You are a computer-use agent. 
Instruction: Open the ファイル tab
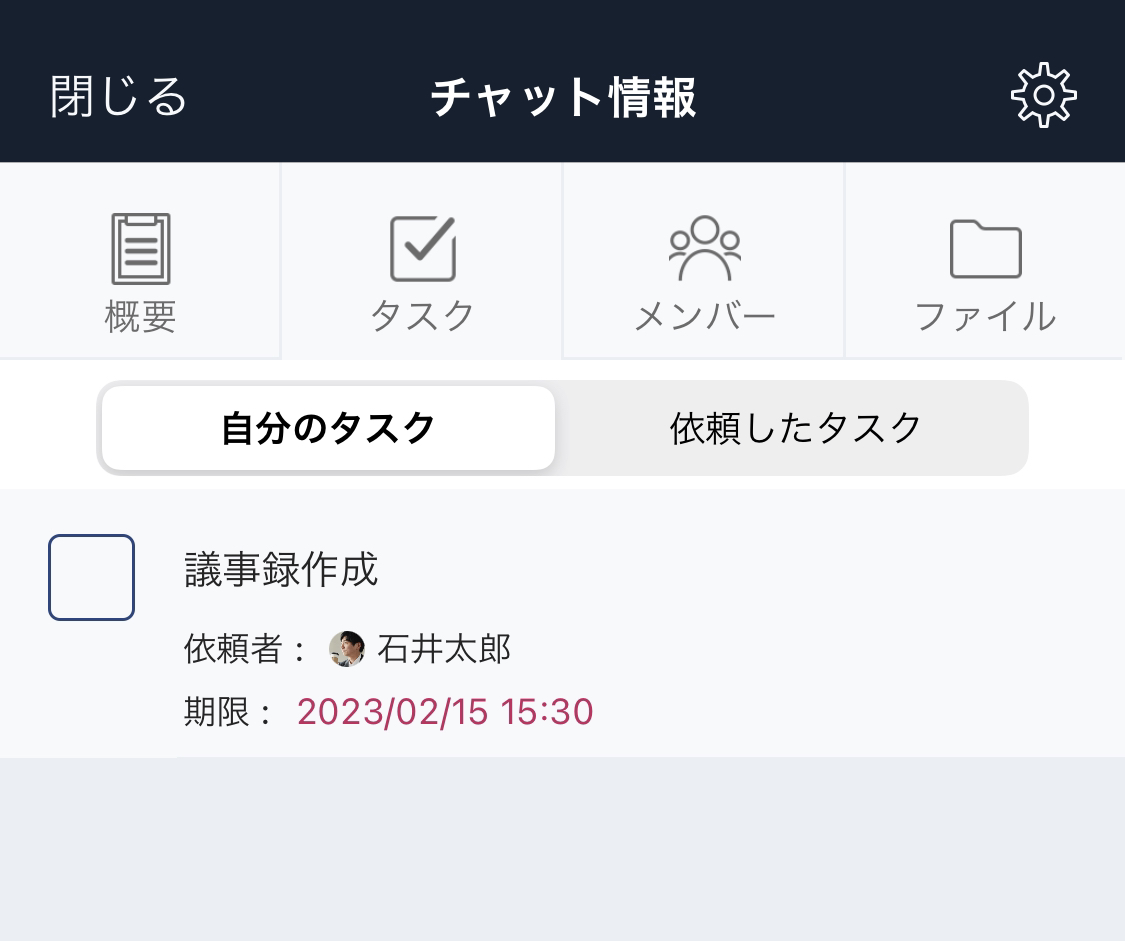[x=985, y=260]
